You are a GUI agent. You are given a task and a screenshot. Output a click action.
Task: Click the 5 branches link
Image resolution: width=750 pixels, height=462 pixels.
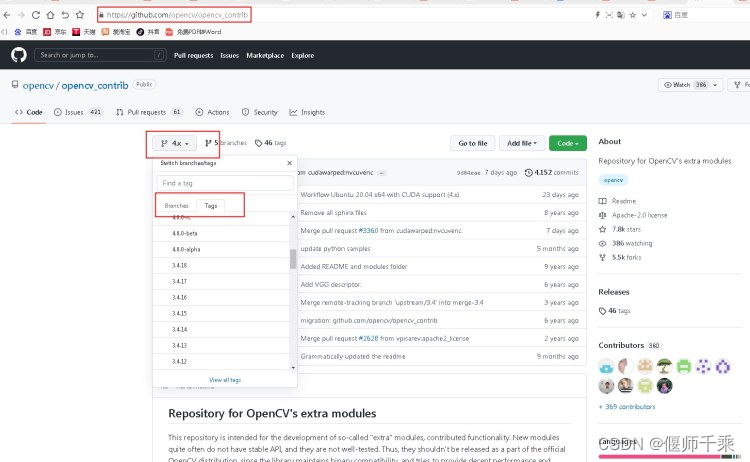(x=226, y=143)
